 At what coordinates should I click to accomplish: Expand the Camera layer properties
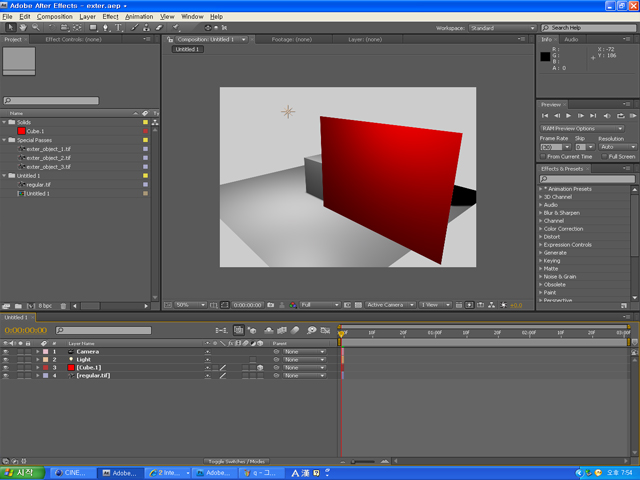coord(38,351)
